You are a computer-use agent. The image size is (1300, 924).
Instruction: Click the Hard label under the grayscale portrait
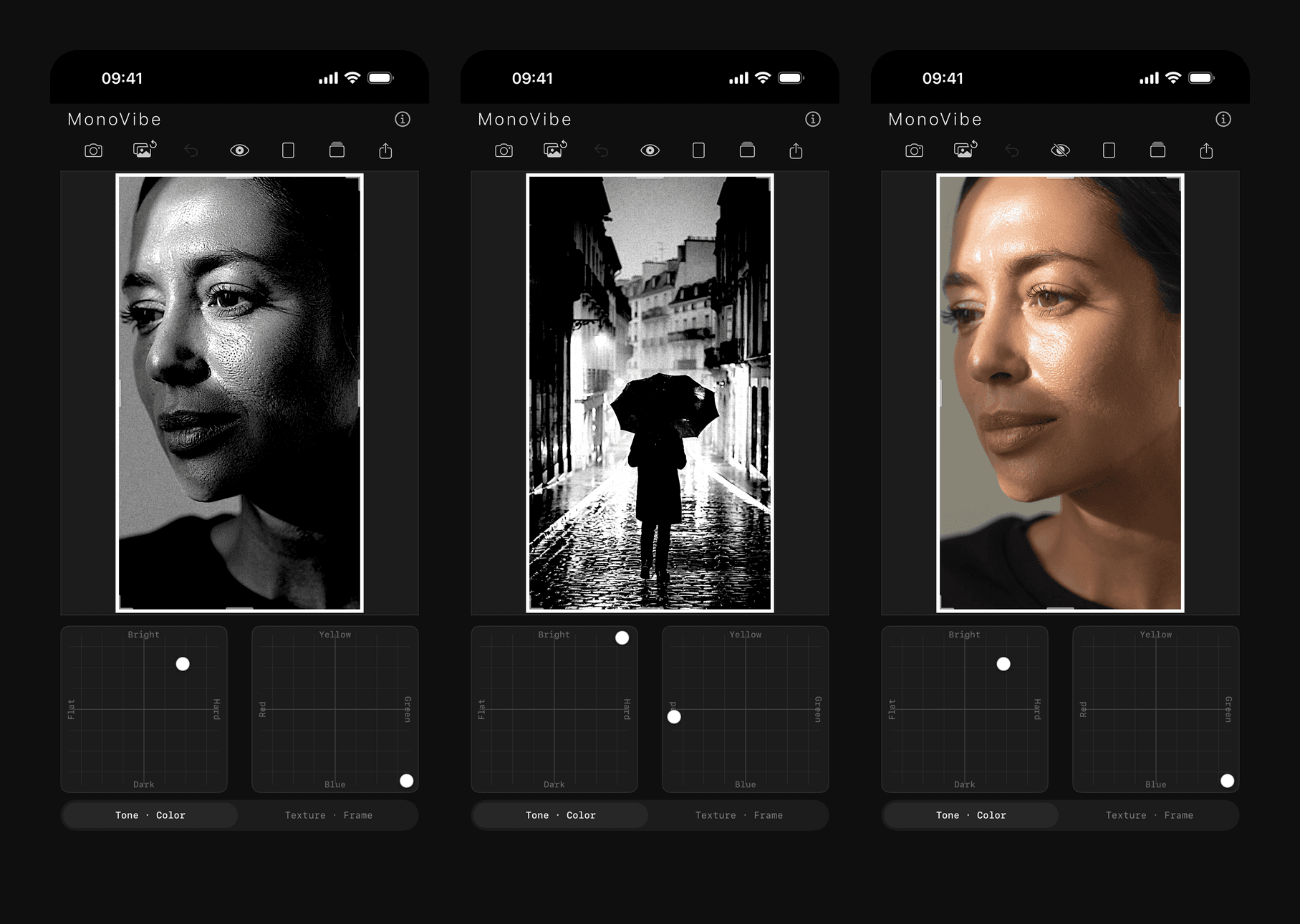(x=216, y=709)
